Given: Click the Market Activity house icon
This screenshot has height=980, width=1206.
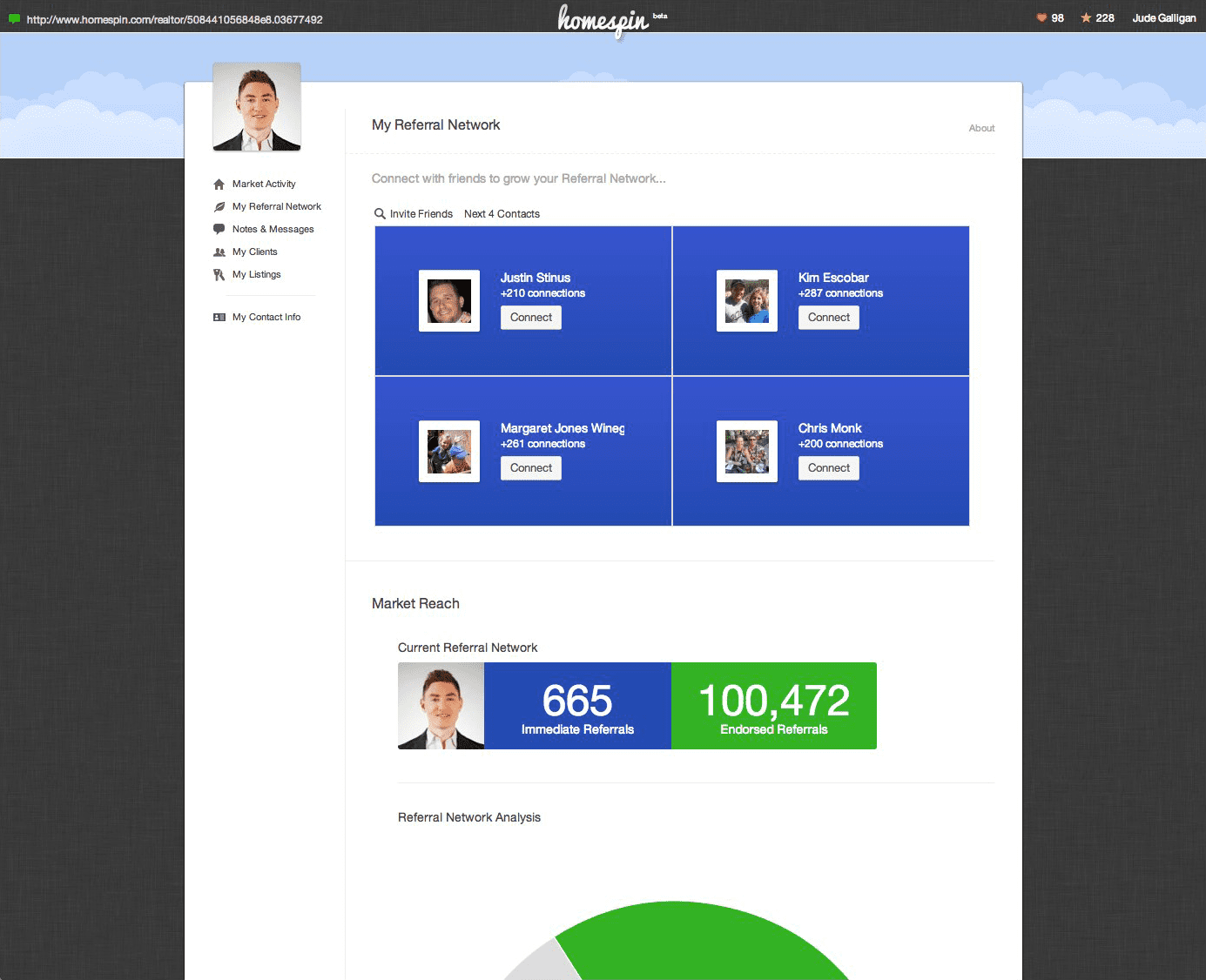Looking at the screenshot, I should click(x=219, y=185).
